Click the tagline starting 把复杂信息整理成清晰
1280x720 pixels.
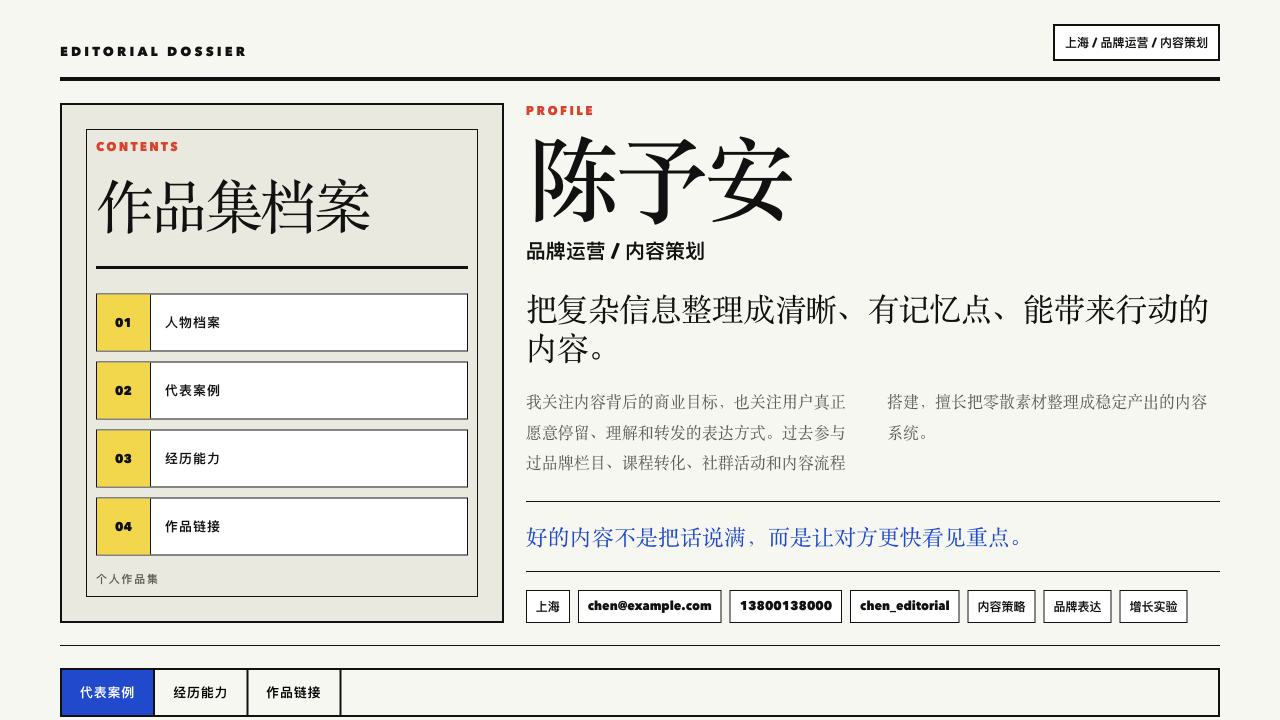point(868,329)
